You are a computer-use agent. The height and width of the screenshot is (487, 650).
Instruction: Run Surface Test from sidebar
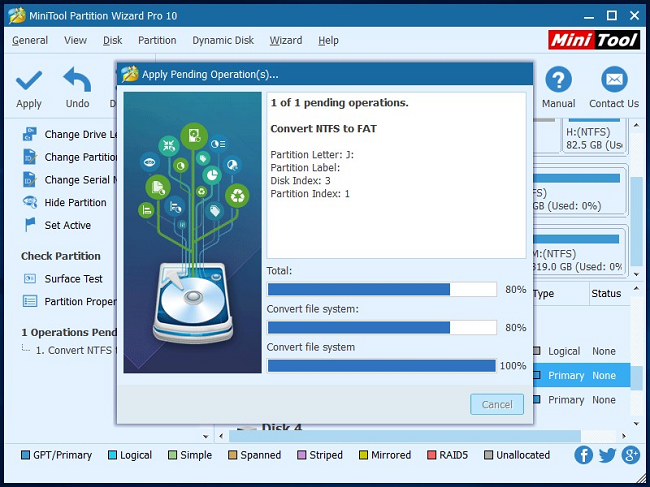click(72, 279)
